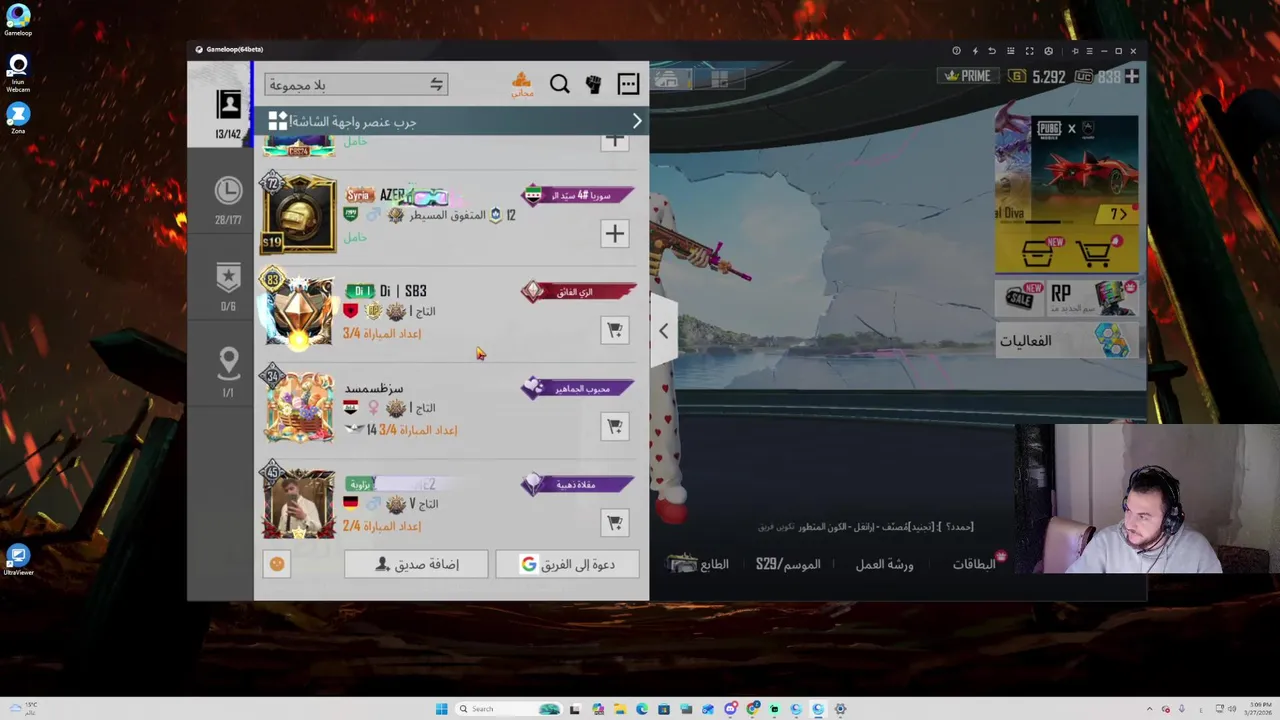This screenshot has width=1280, height=720.
Task: Open the taskbar clock and date
Action: [1258, 709]
